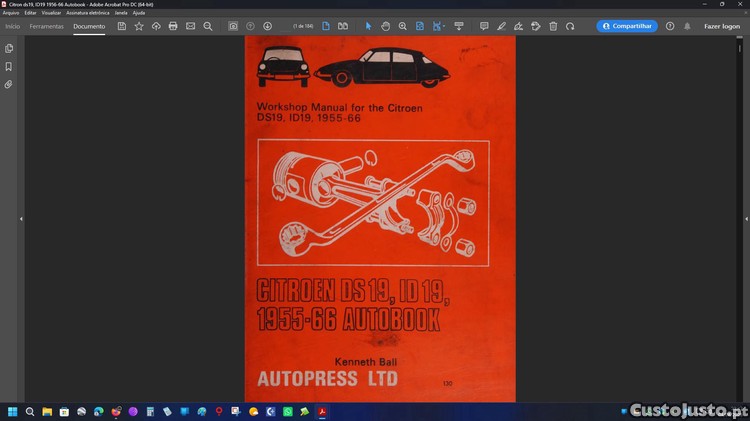Click the fit page to window icon
The width and height of the screenshot is (750, 421).
pos(419,26)
